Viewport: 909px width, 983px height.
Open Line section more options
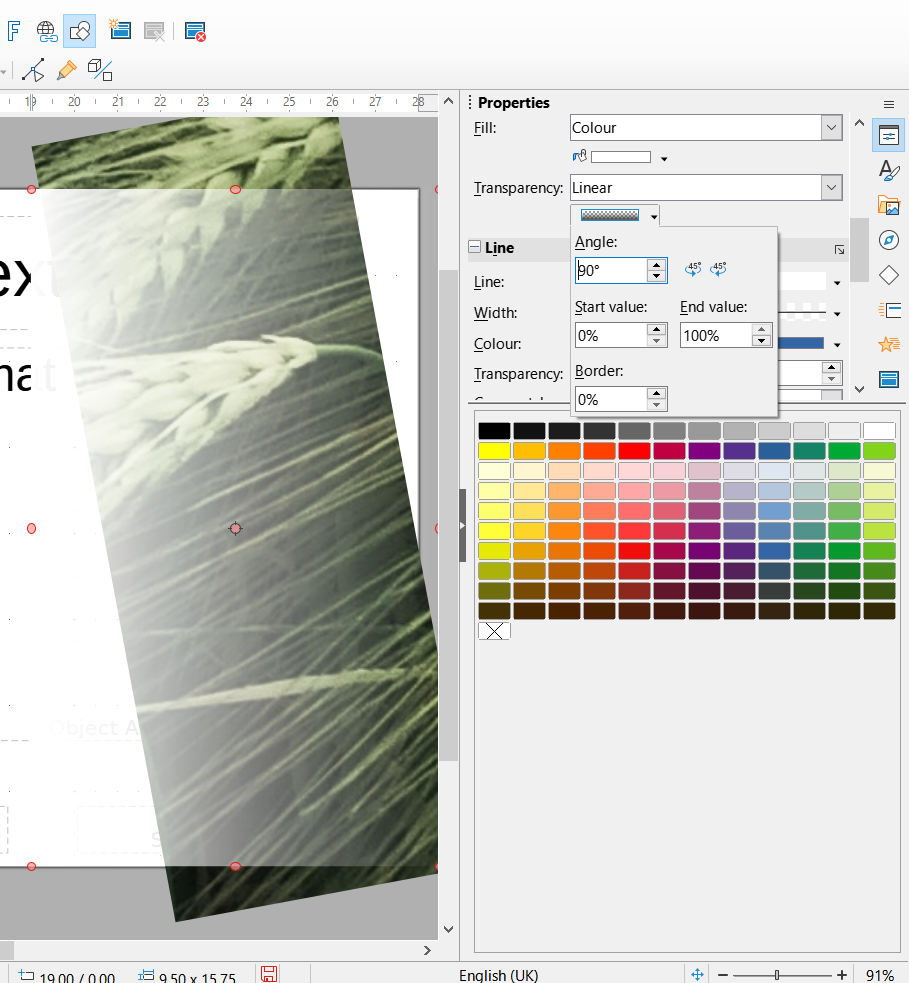pos(838,249)
